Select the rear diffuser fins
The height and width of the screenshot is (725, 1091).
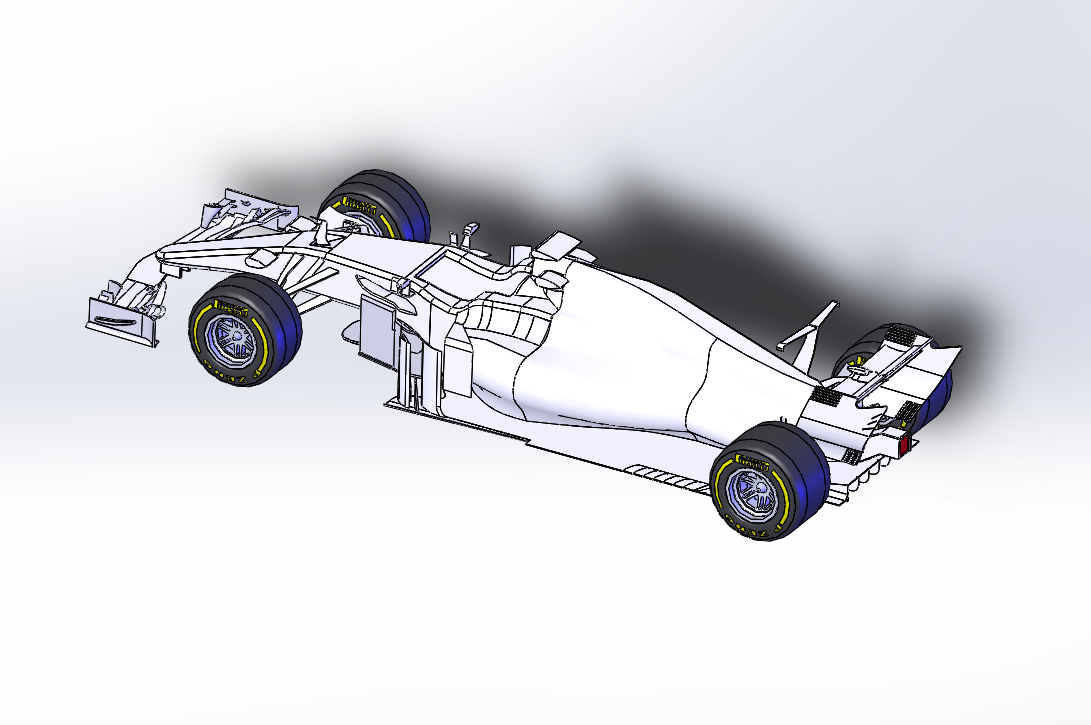865,476
